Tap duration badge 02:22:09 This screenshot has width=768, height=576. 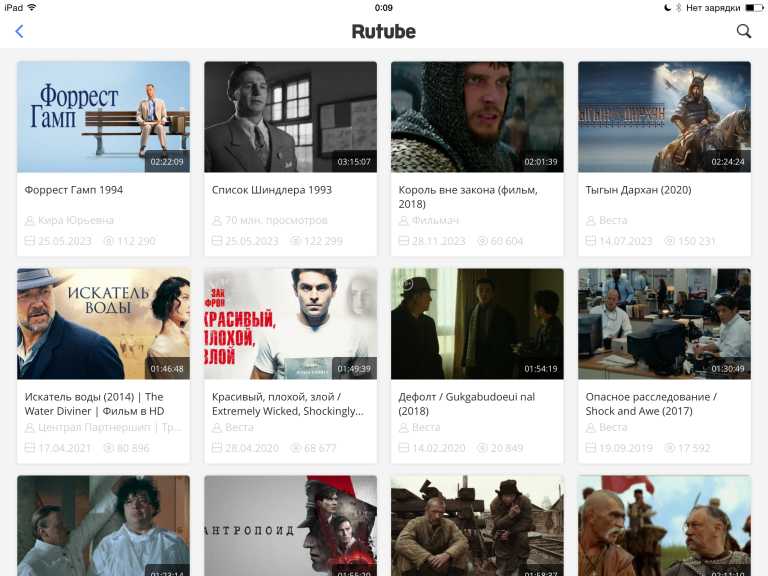167,162
